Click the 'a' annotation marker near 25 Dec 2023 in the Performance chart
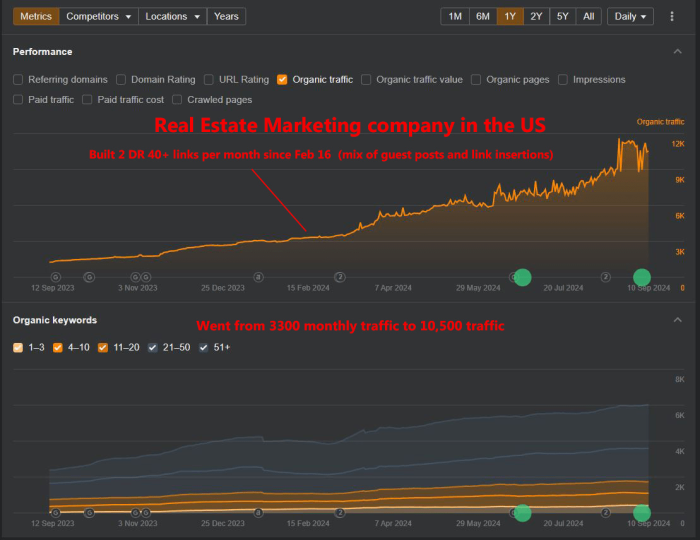 pos(258,277)
